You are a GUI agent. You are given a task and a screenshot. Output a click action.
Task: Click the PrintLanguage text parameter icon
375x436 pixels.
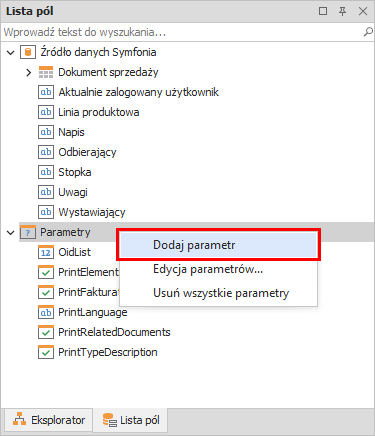(46, 312)
